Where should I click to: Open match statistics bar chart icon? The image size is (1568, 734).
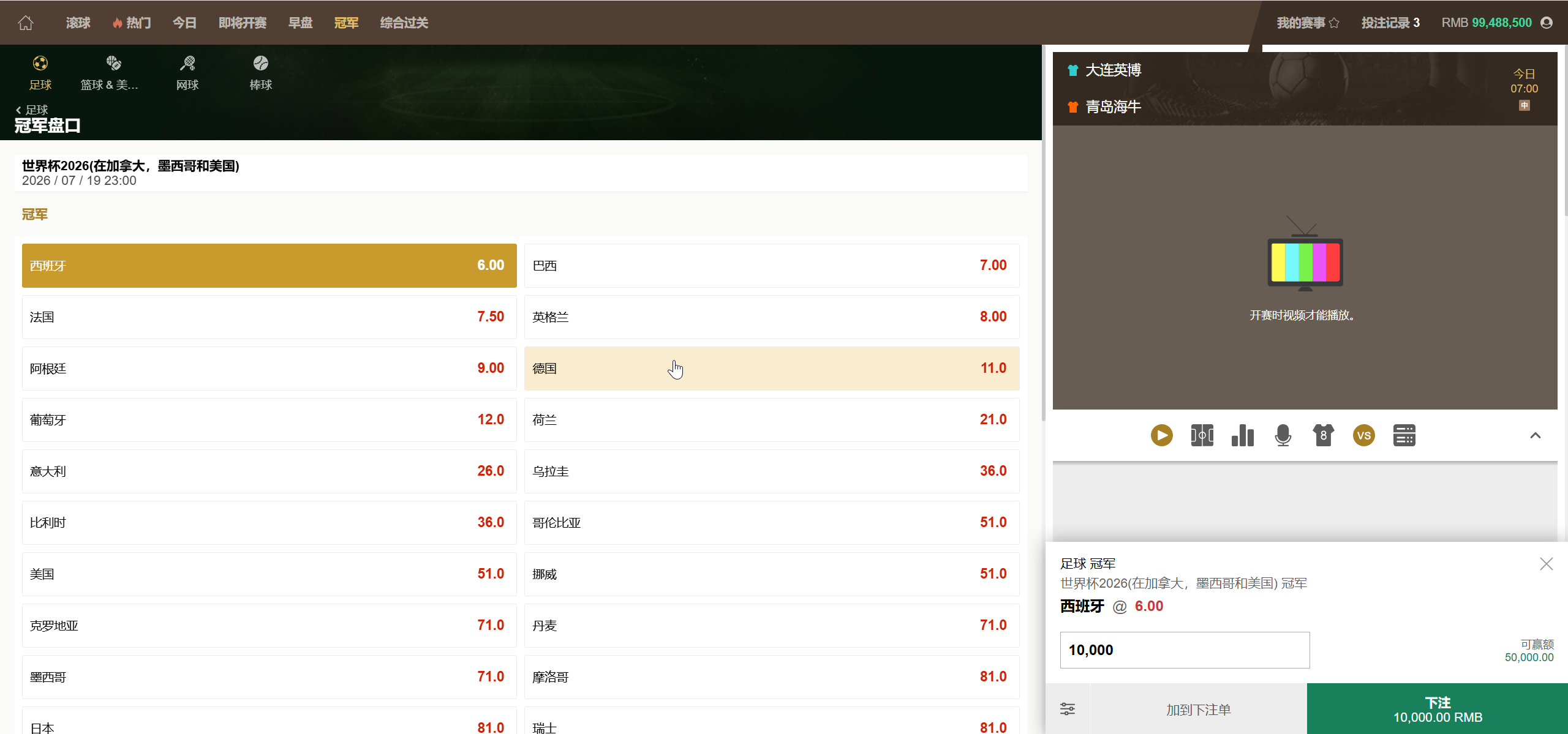(1242, 435)
